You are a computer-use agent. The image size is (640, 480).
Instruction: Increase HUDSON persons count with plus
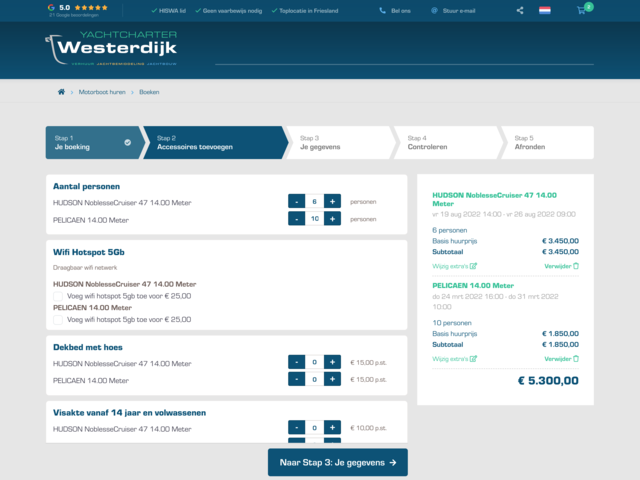(x=333, y=201)
